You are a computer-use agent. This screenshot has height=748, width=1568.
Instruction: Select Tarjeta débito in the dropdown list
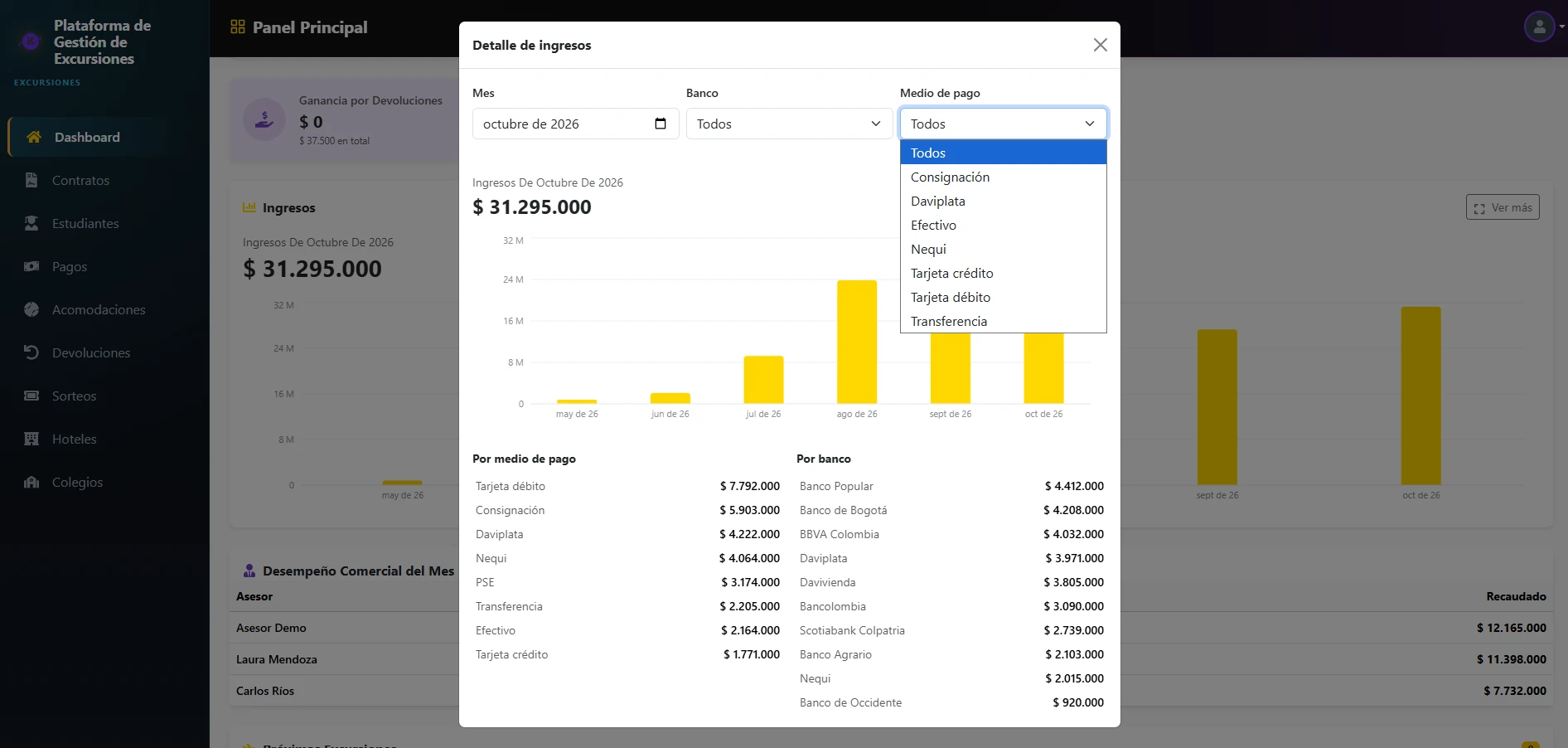point(1003,297)
